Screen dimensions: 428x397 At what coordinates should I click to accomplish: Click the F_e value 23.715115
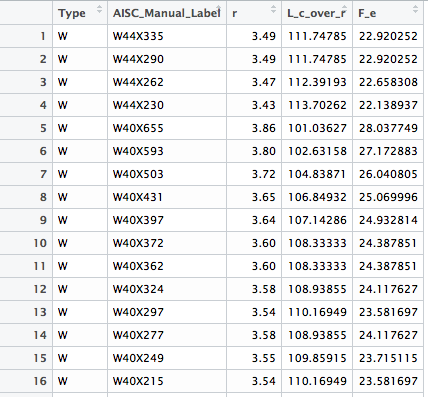(x=388, y=358)
